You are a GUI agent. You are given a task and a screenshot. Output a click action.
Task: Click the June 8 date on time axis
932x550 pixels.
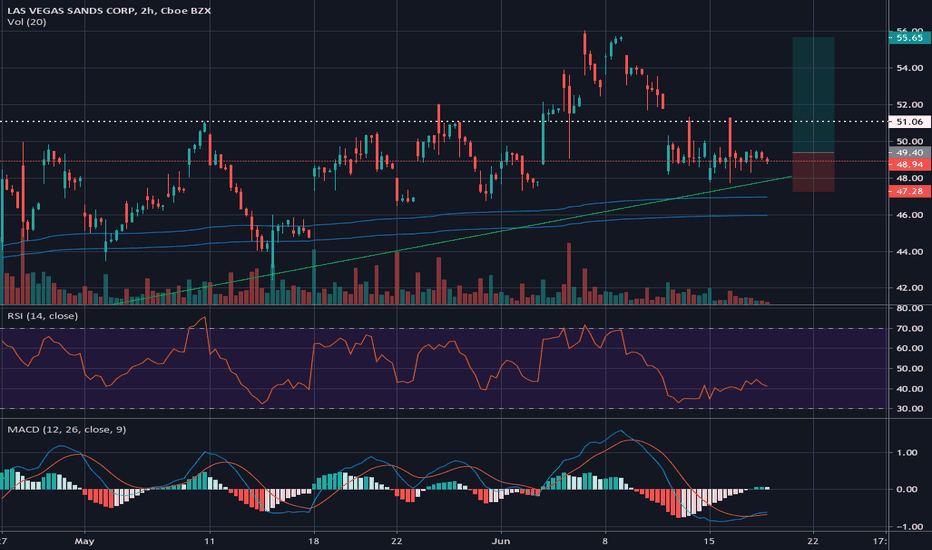[605, 540]
